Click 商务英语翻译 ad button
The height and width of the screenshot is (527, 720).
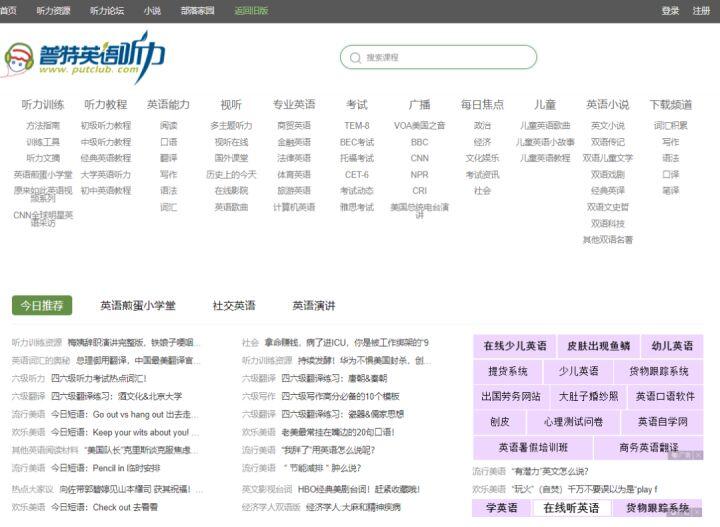tap(648, 447)
